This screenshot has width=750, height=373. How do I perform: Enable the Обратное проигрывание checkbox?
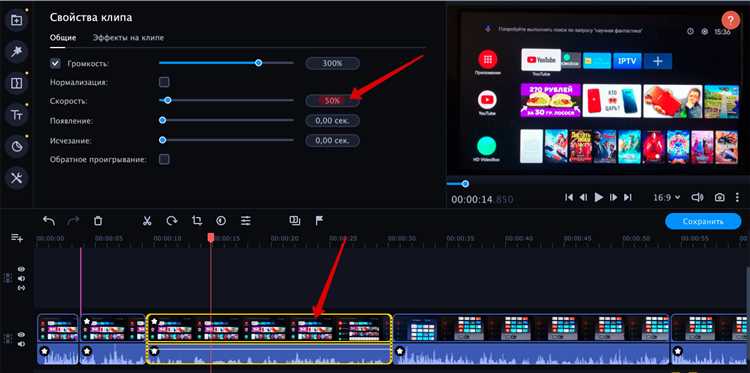(164, 159)
